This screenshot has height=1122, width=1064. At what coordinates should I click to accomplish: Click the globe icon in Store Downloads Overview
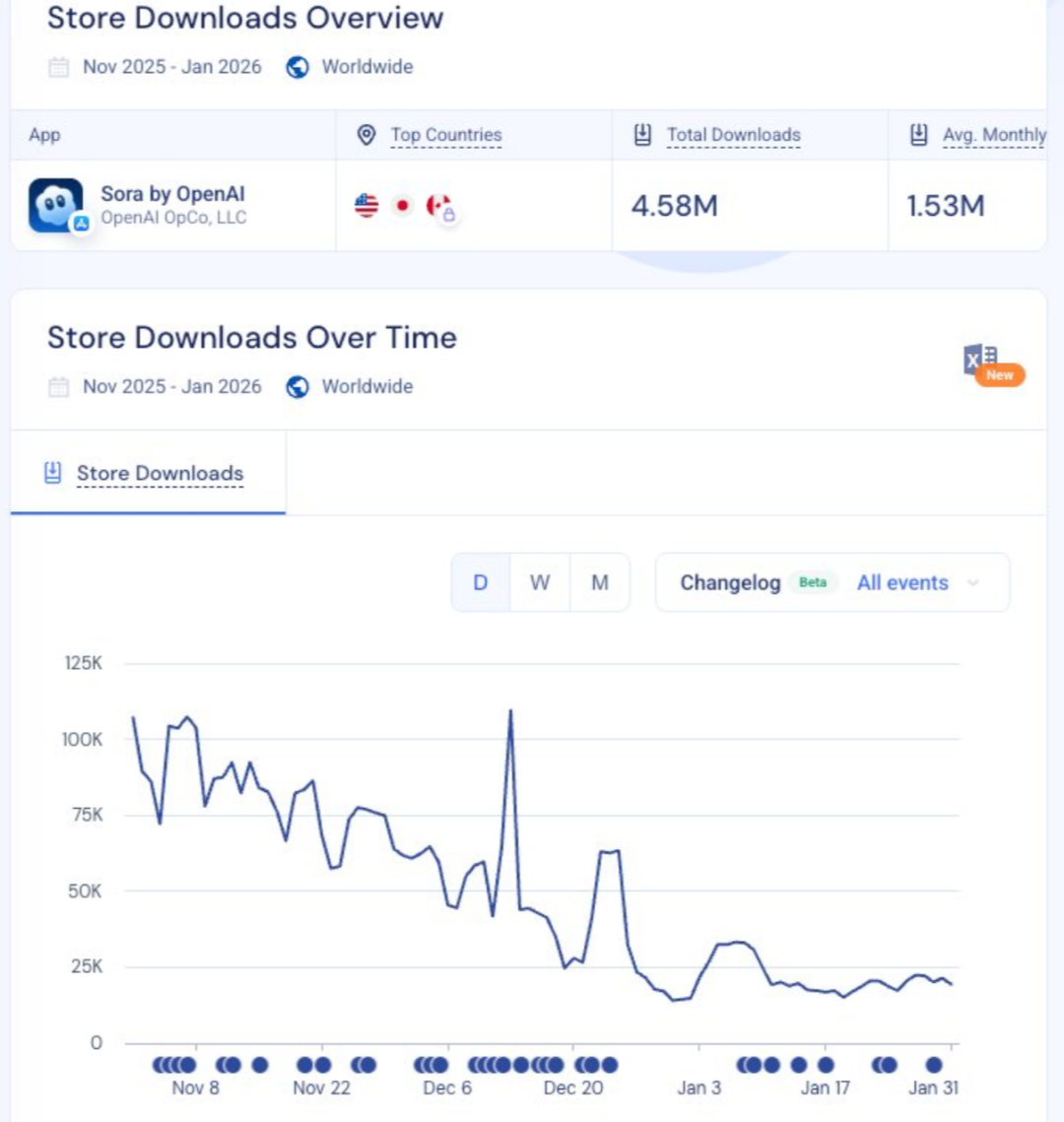point(298,67)
